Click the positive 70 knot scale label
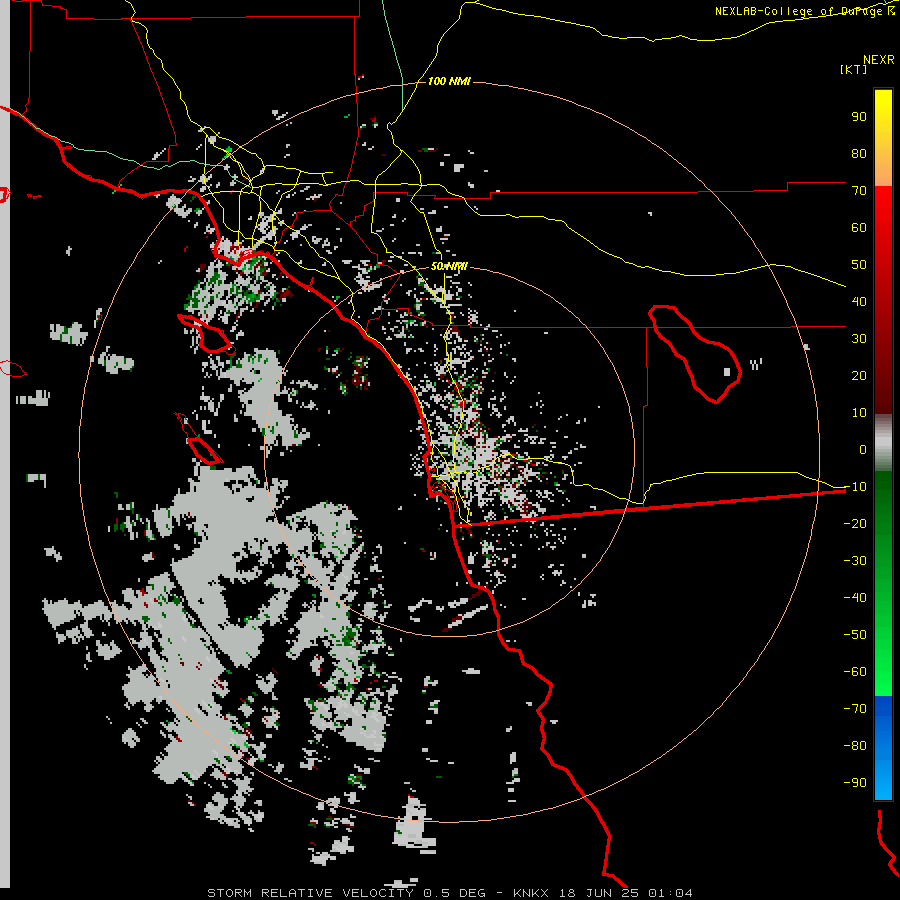The height and width of the screenshot is (900, 900). point(859,191)
